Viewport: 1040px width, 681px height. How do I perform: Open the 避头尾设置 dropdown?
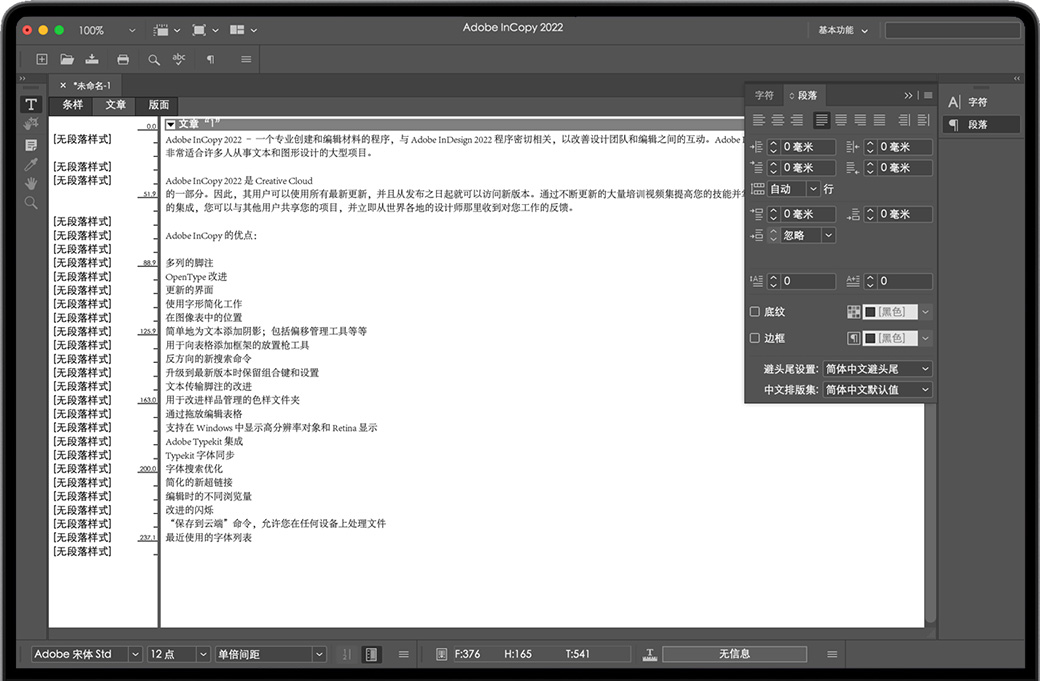[877, 369]
